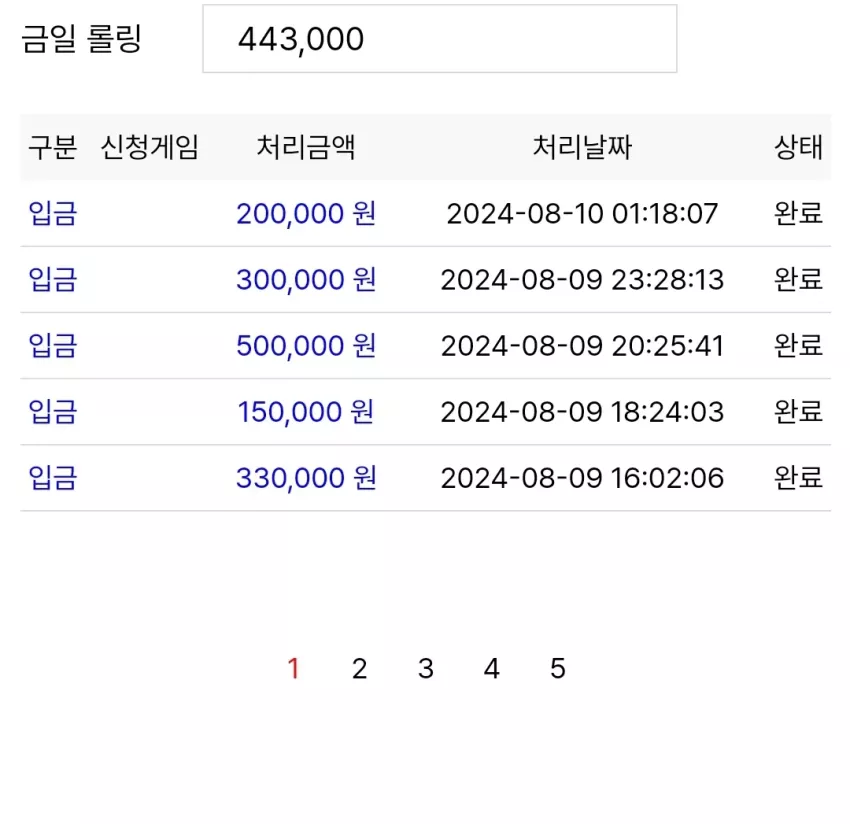The image size is (850, 824).
Task: Click the 금일 롤링 input field showing 443,000
Action: [x=440, y=39]
